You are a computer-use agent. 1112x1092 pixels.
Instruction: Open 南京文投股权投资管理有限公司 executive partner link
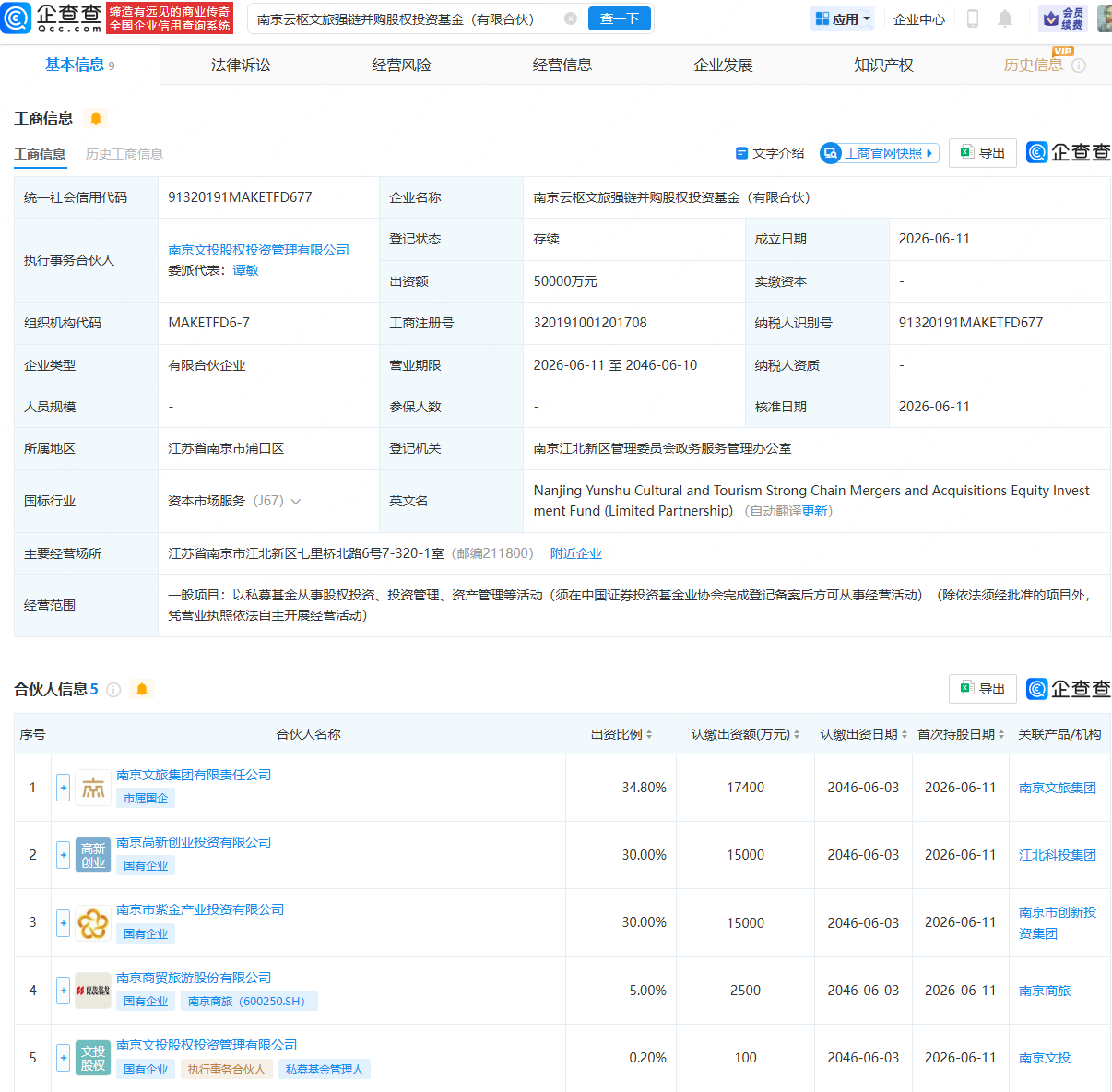[258, 250]
